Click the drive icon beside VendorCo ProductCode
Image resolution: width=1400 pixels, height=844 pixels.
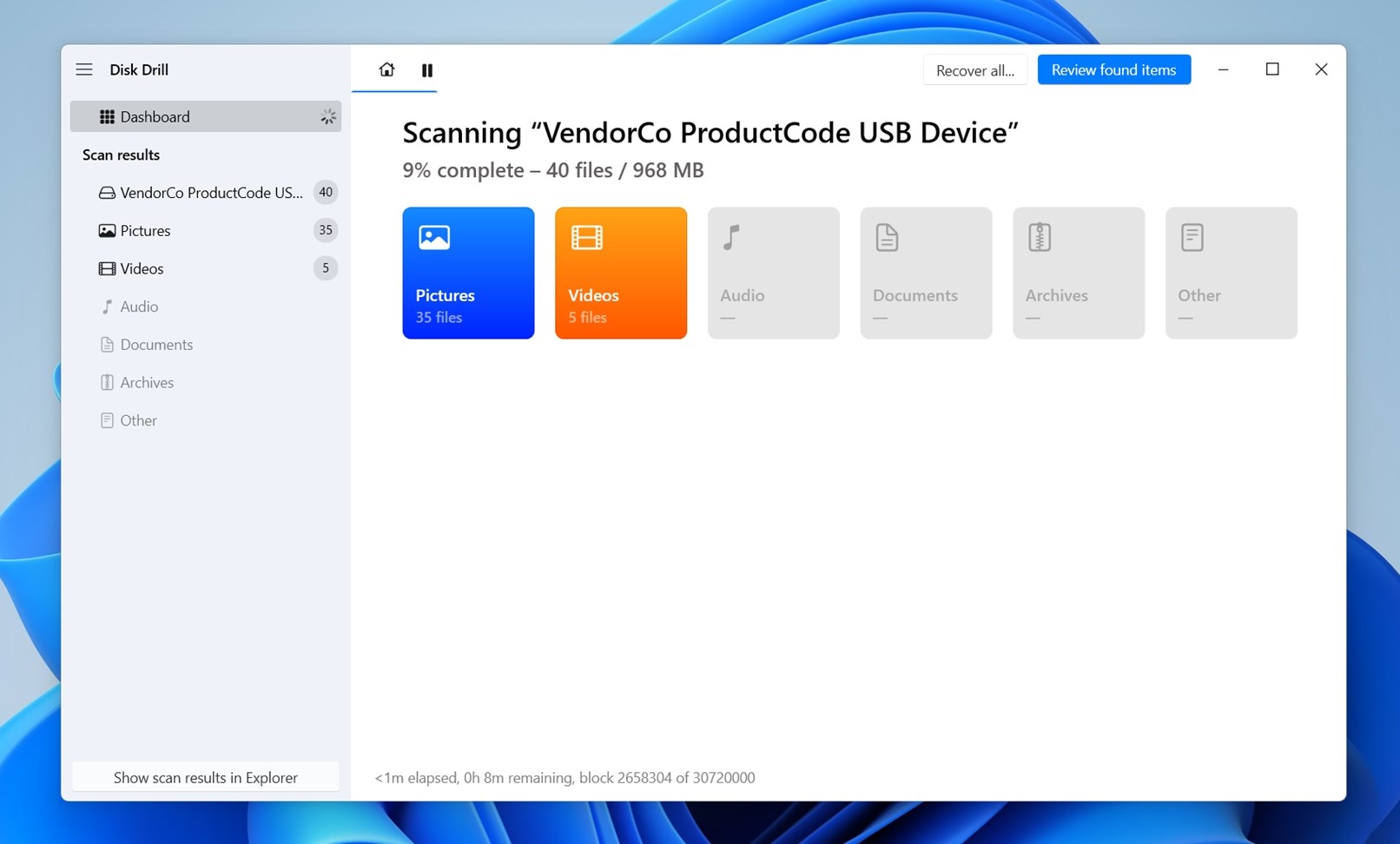[x=107, y=193]
